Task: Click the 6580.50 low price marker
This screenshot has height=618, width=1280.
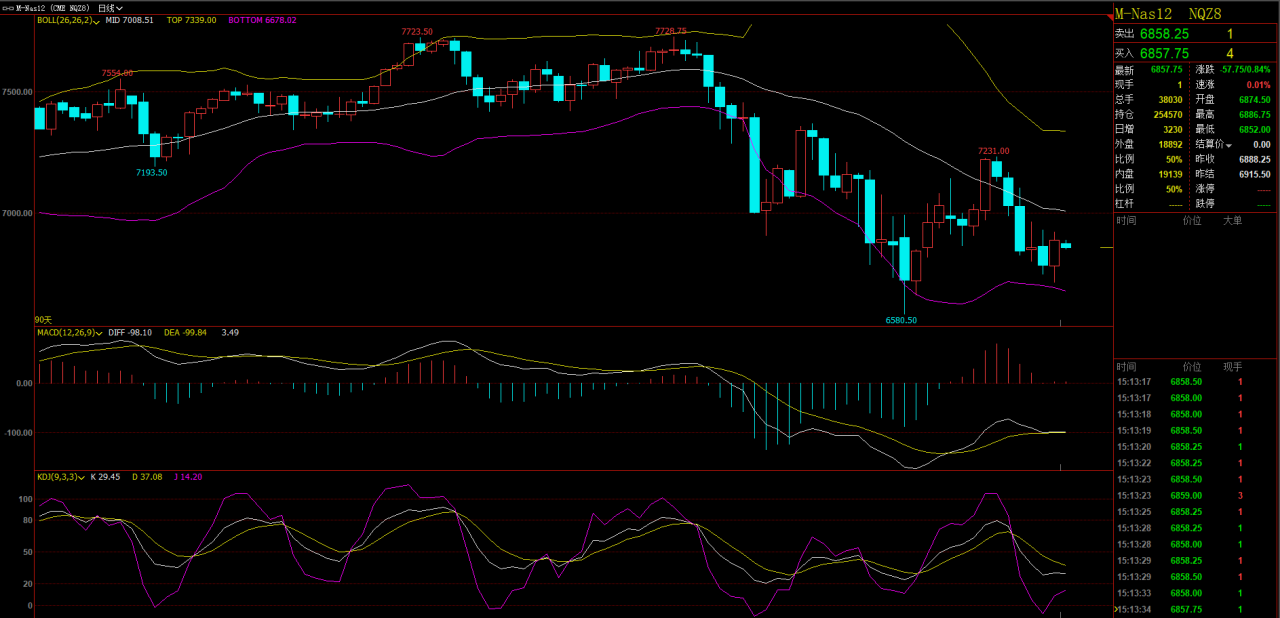Action: pos(901,321)
